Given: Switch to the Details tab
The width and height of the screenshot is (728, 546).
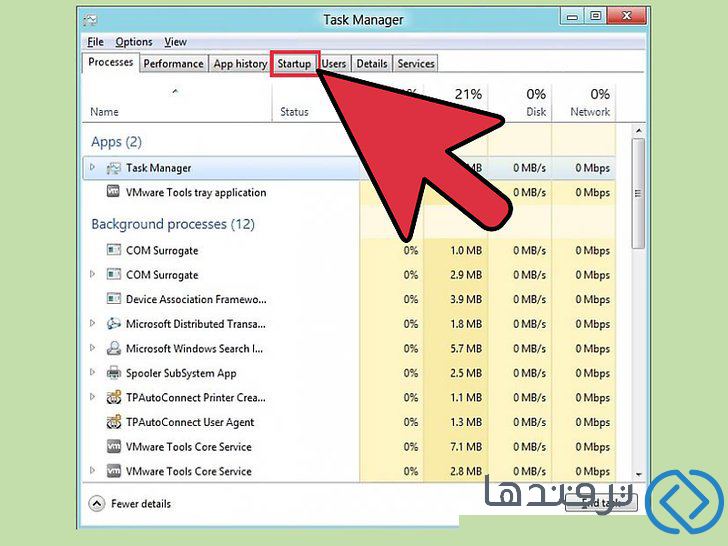Looking at the screenshot, I should pos(371,64).
